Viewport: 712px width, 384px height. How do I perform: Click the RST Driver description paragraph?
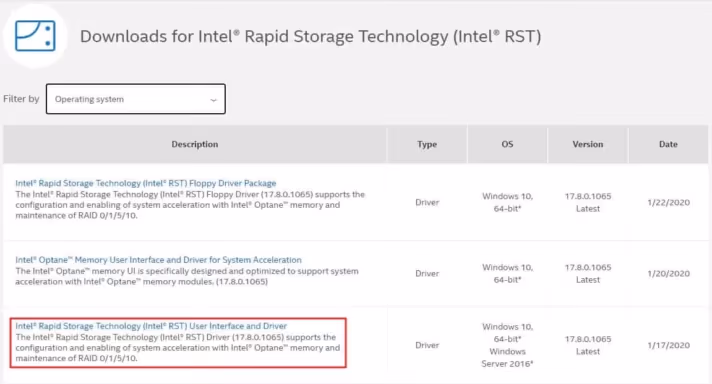(178, 348)
